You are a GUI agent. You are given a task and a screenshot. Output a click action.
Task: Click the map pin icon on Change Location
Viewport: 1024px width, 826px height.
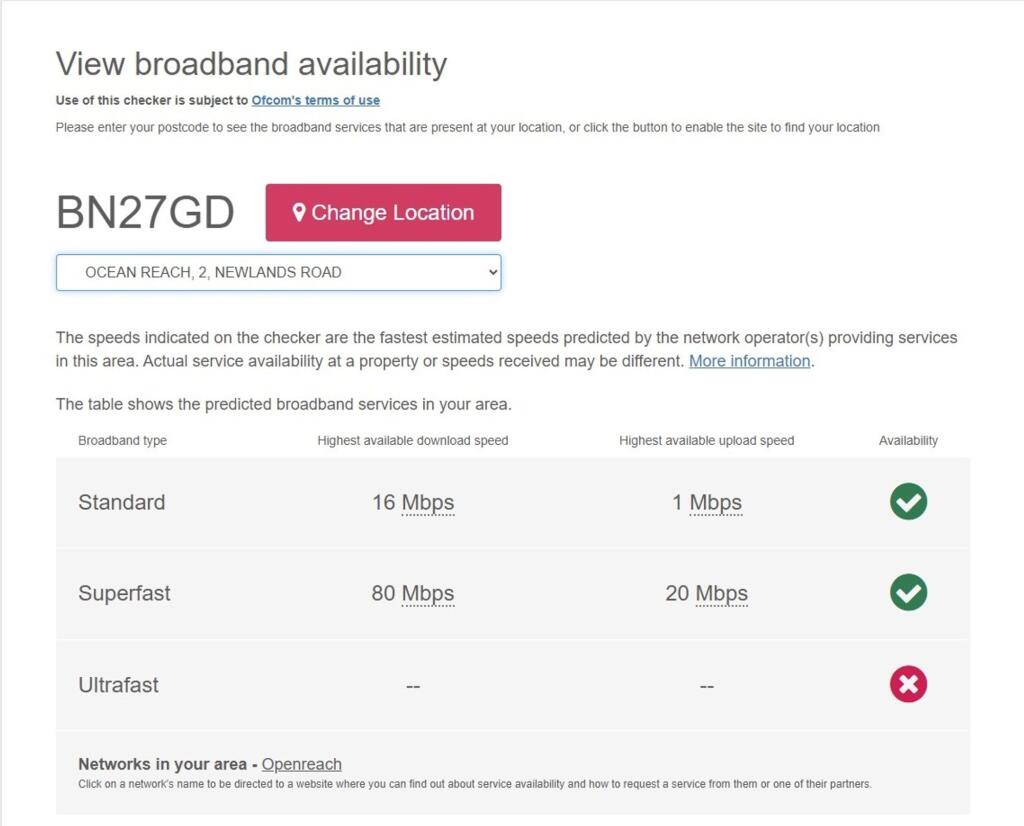(x=298, y=212)
